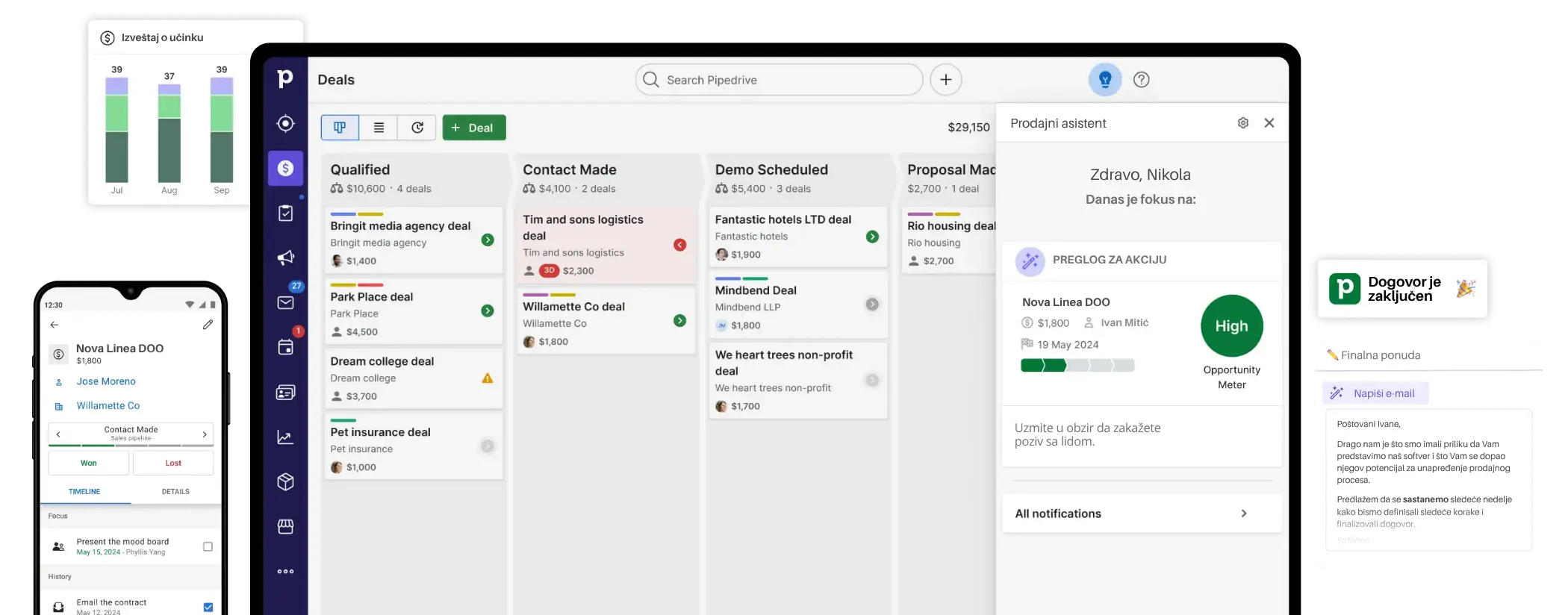Open the Deals dollar icon in sidebar

(285, 168)
